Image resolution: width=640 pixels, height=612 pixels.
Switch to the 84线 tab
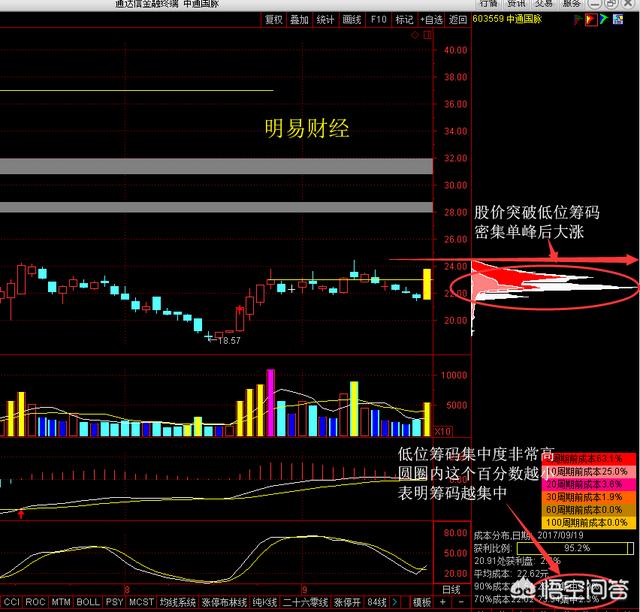tap(377, 602)
